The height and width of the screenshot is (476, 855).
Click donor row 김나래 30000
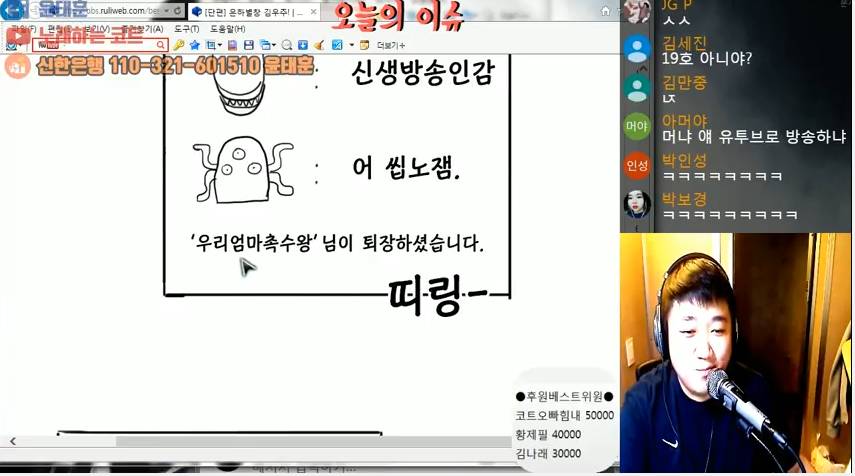[548, 454]
